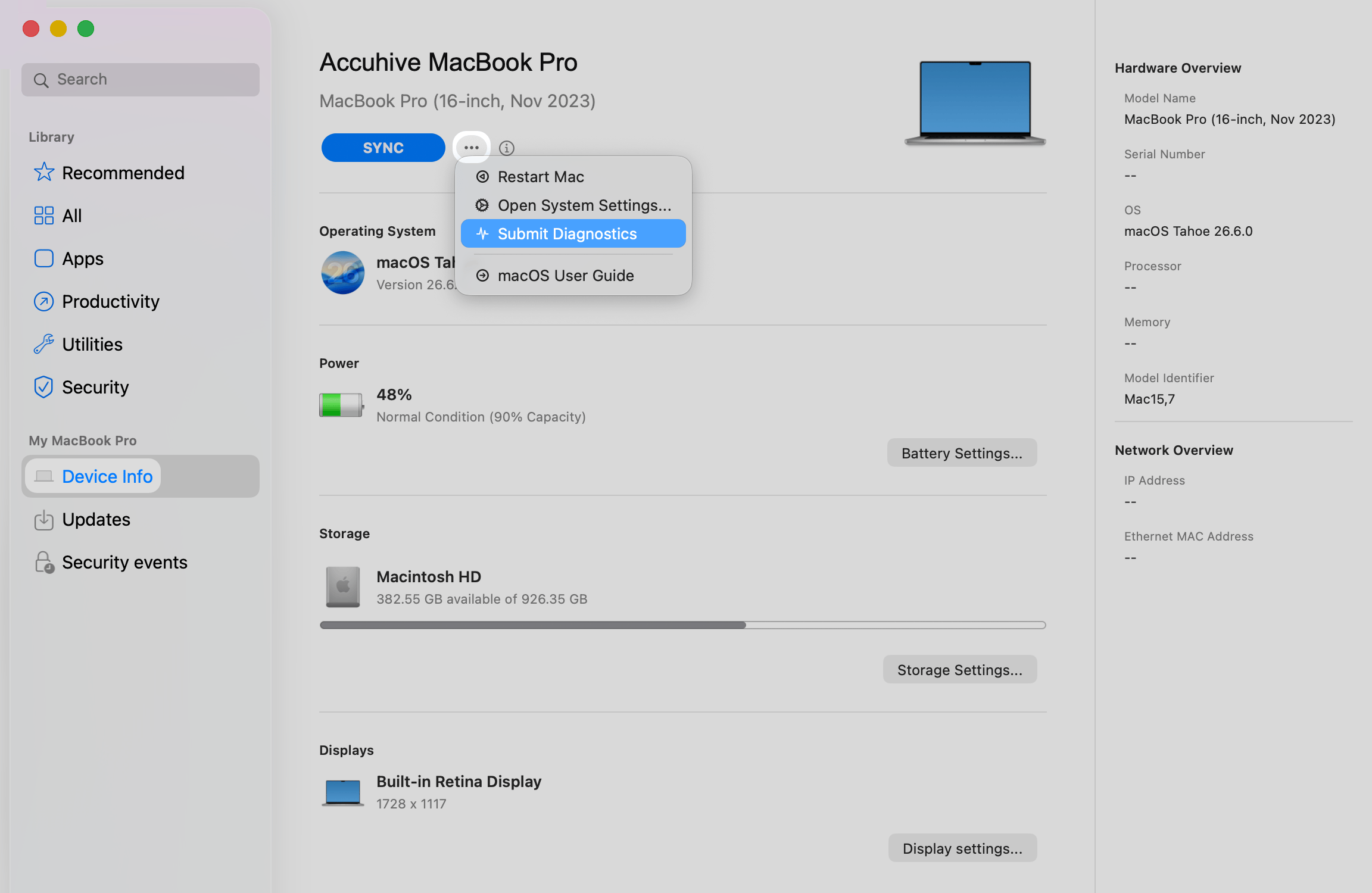
Task: Browse the Utilities category
Action: point(141,344)
